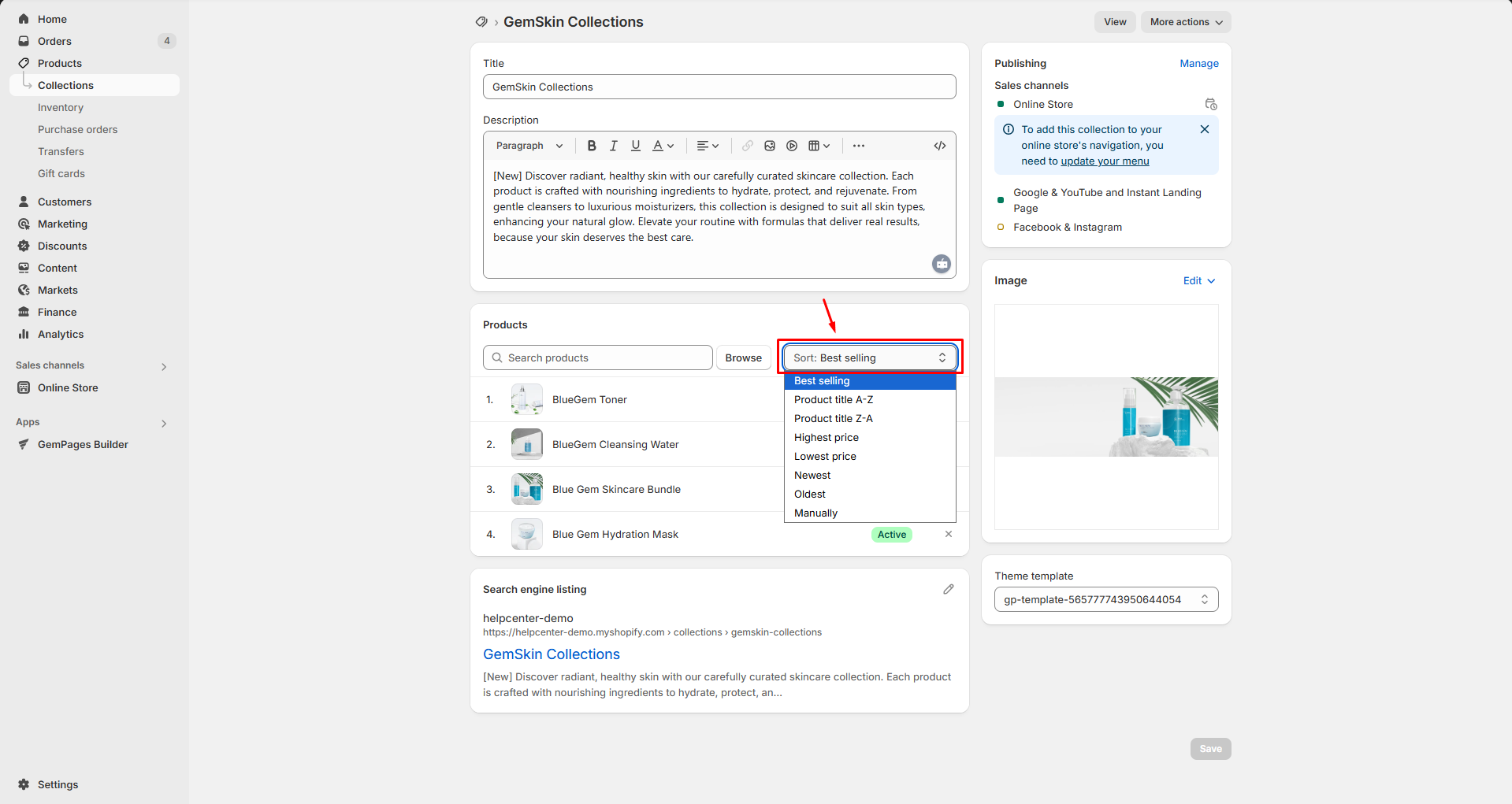
Task: Click the insert video icon in editor toolbar
Action: 792,146
